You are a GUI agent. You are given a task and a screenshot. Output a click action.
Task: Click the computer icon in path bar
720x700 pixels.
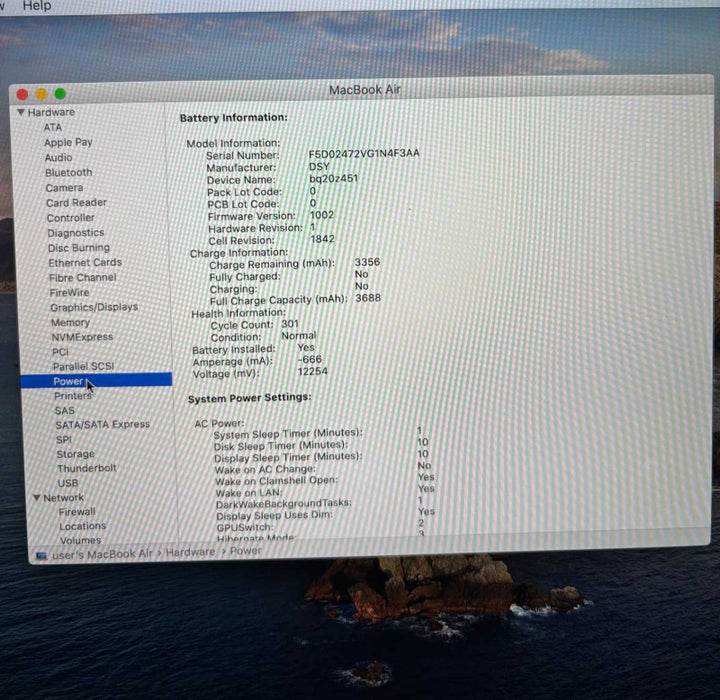[41, 556]
